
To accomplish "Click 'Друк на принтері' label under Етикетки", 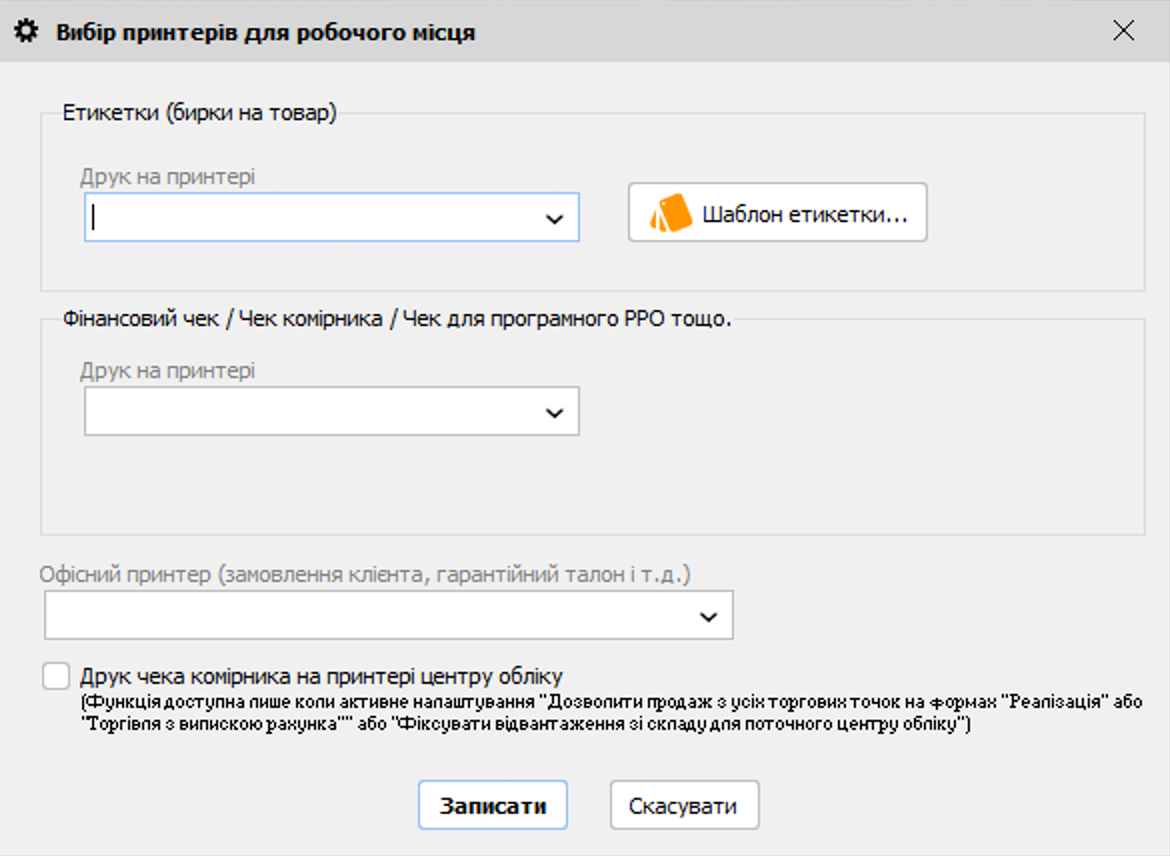I will 168,177.
